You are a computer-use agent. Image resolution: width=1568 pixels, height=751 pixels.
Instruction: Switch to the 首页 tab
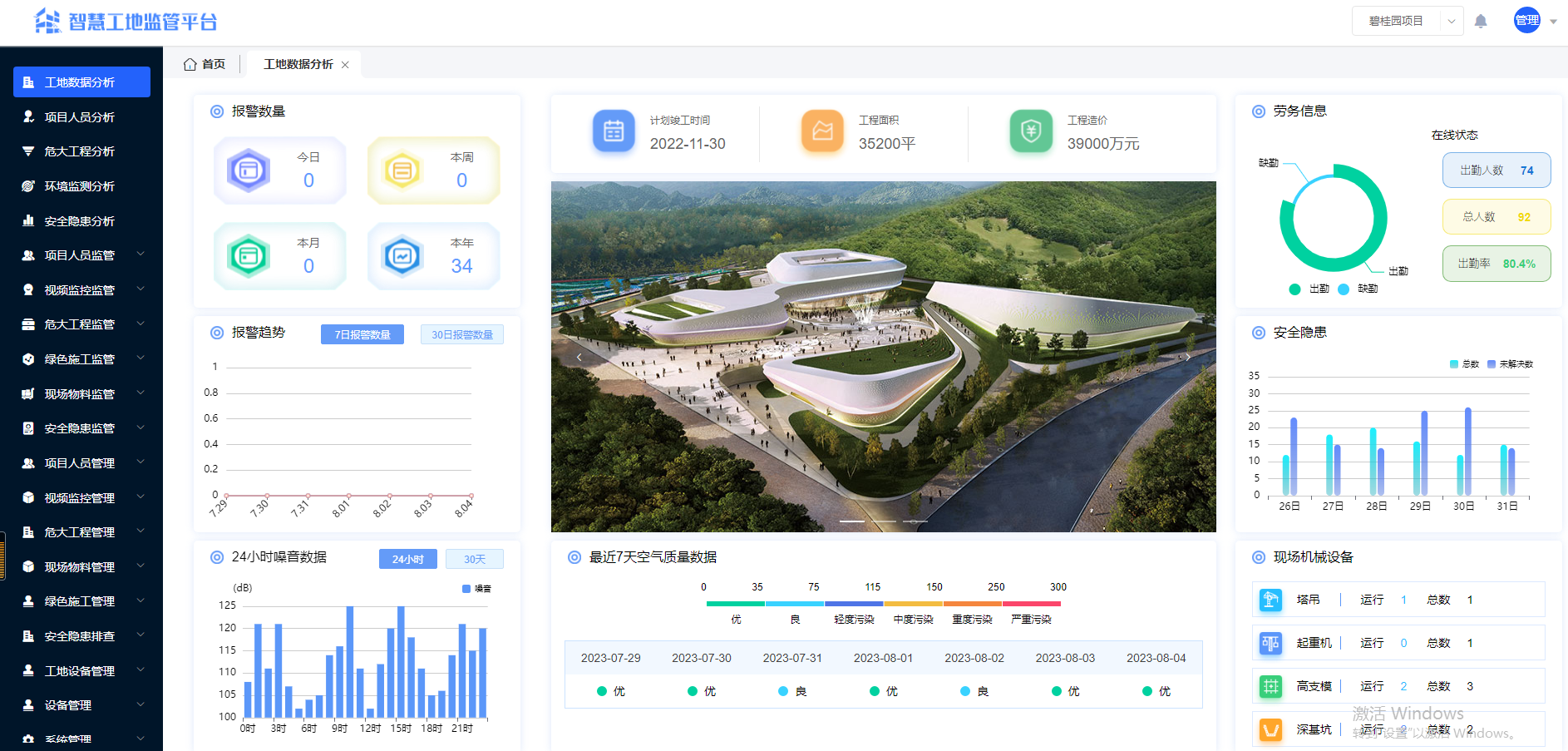pos(205,64)
